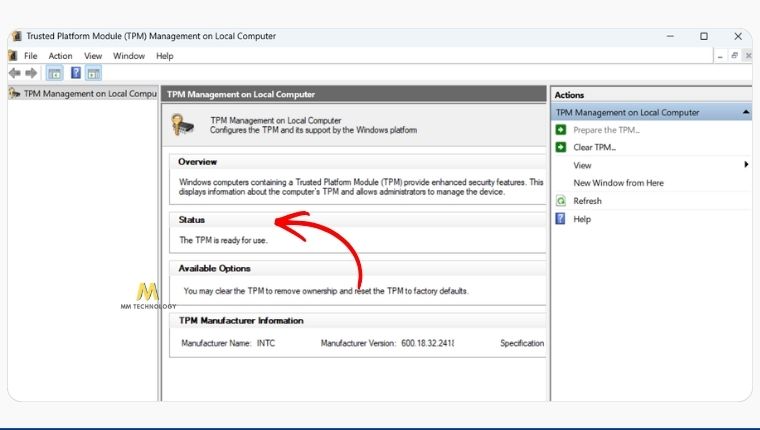Click Help link in Actions pane

click(x=582, y=219)
